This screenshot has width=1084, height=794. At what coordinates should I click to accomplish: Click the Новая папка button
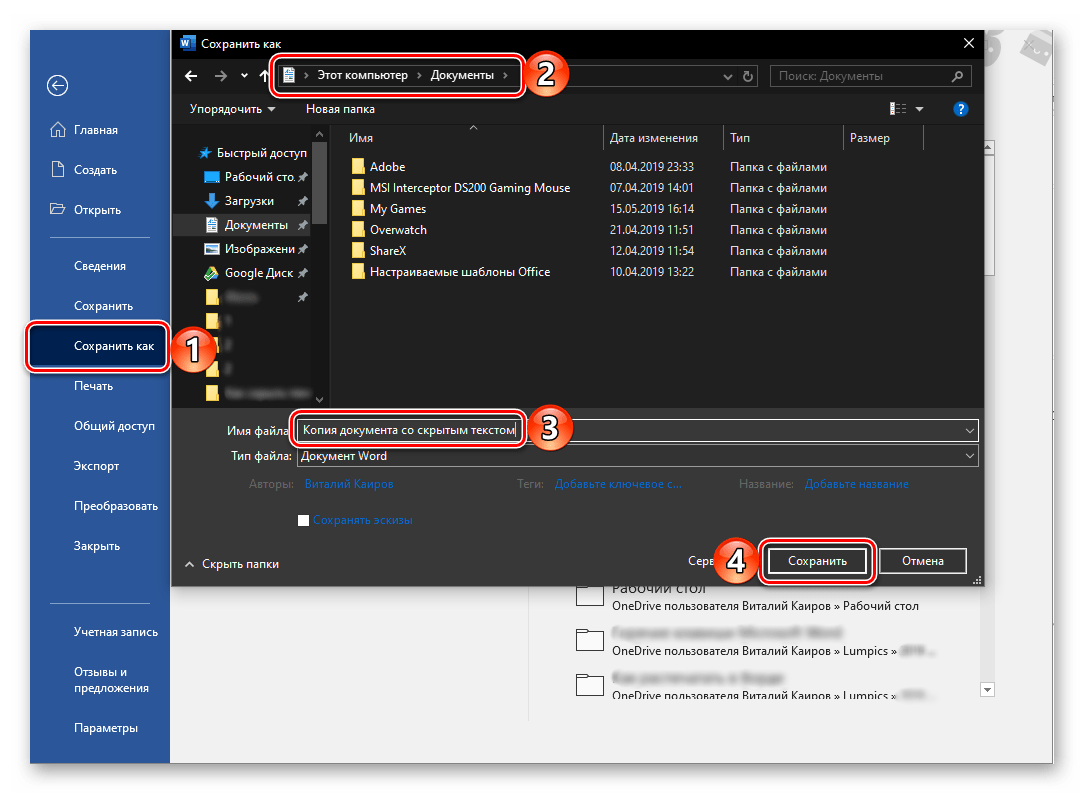click(x=340, y=109)
